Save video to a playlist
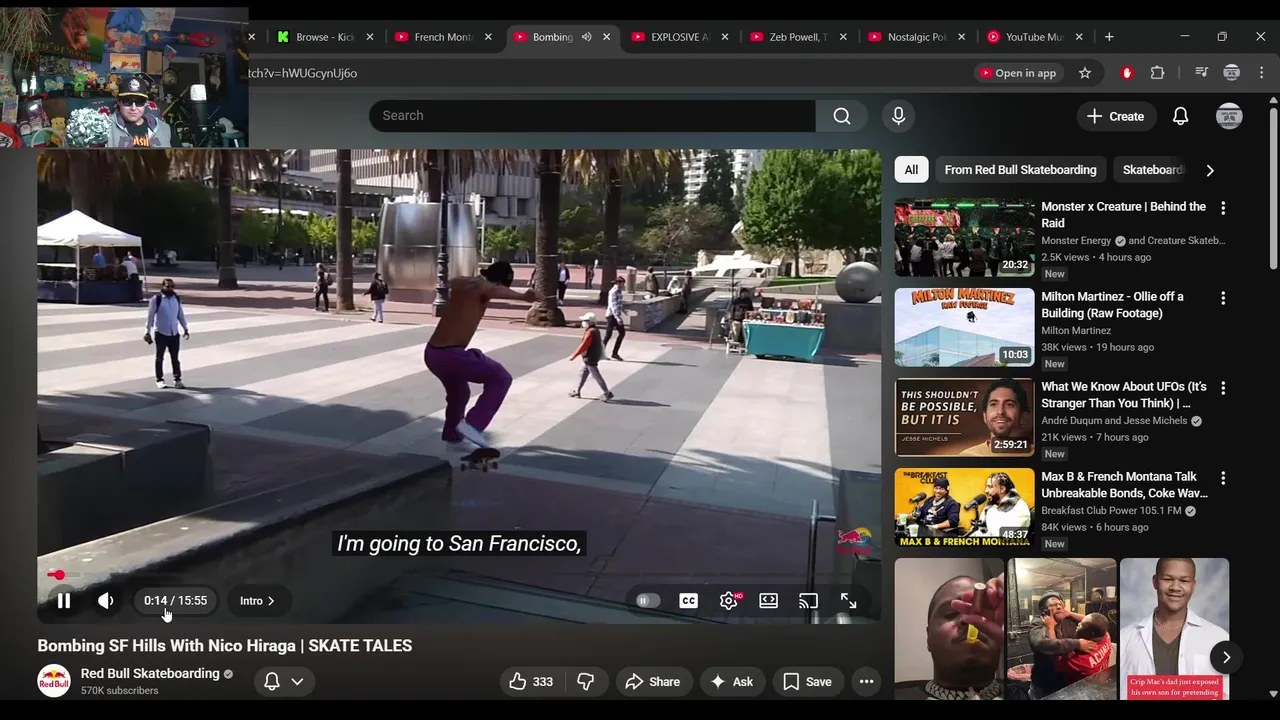The height and width of the screenshot is (720, 1280). pos(807,682)
